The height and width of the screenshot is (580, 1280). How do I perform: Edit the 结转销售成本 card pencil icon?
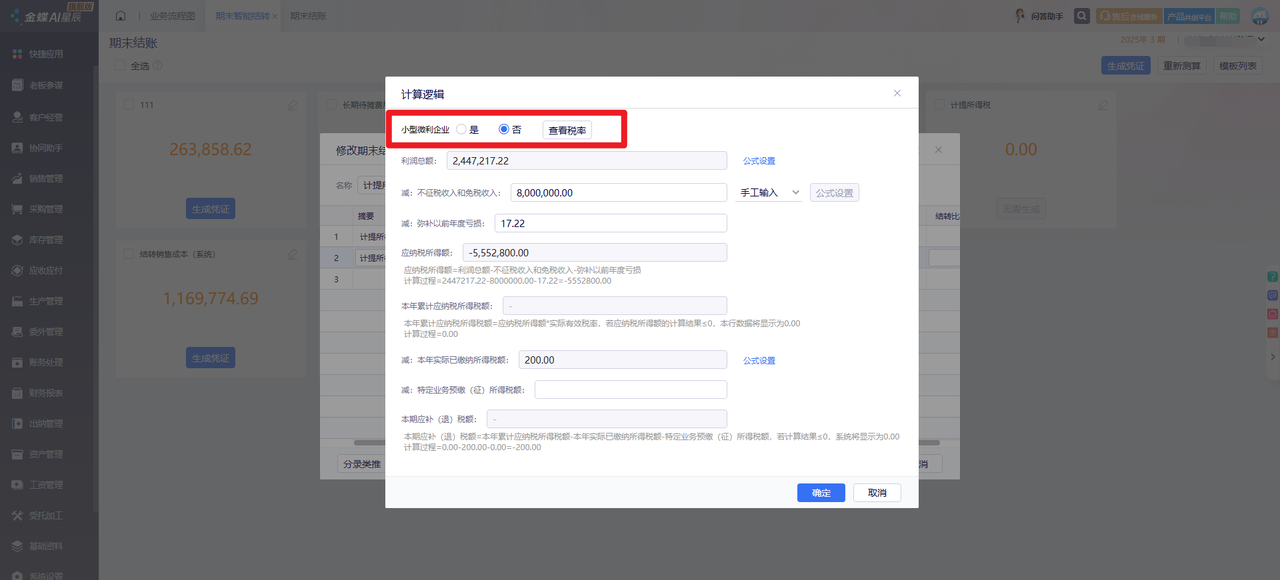(293, 255)
